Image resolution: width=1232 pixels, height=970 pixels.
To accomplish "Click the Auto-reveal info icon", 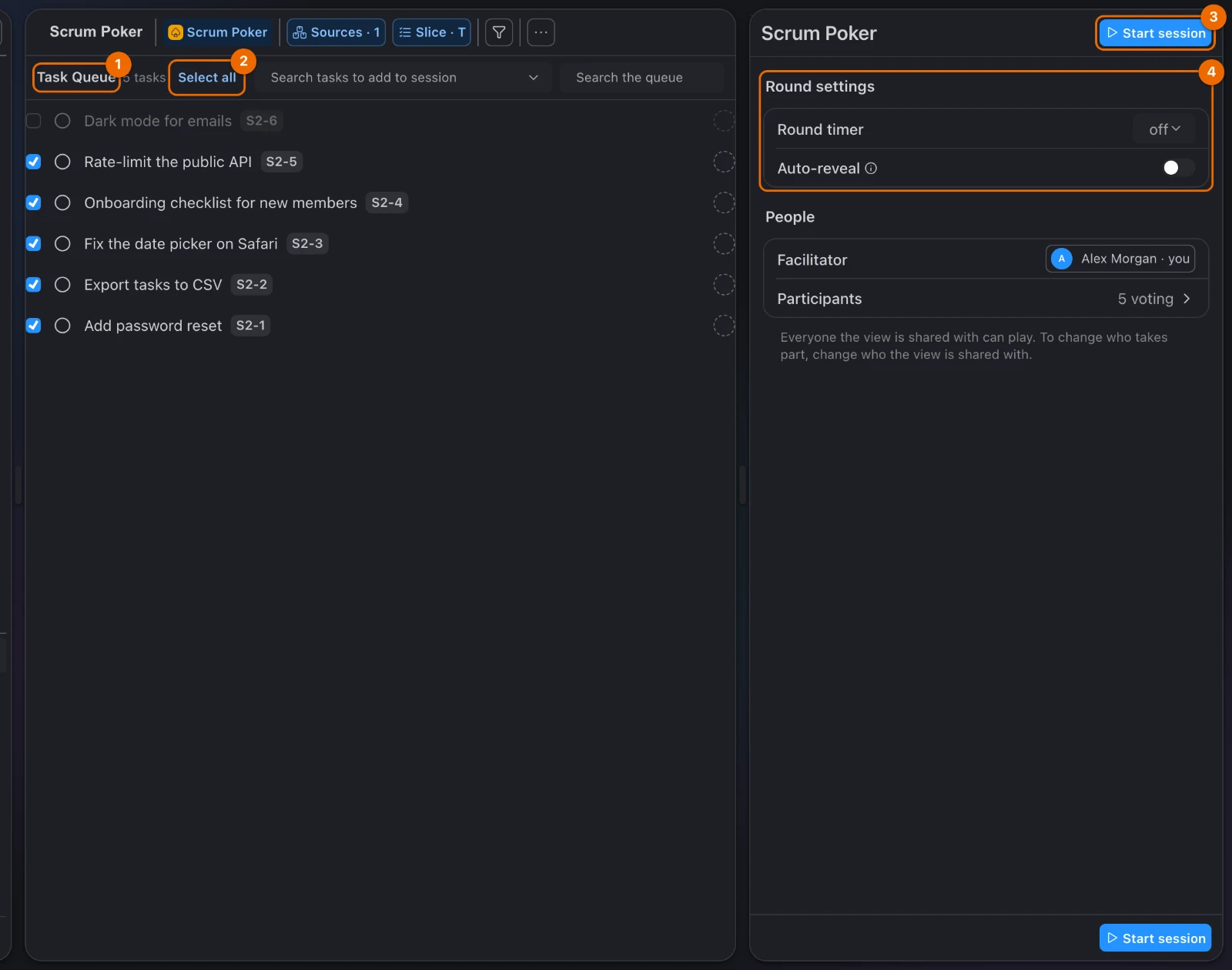I will (x=871, y=169).
